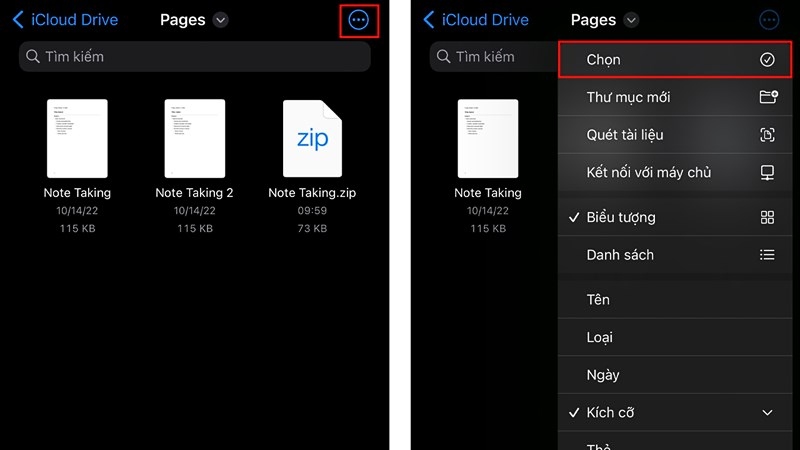Tap the Tìm kiếm search field in left screen
Screen dimensions: 800x450
[195, 57]
